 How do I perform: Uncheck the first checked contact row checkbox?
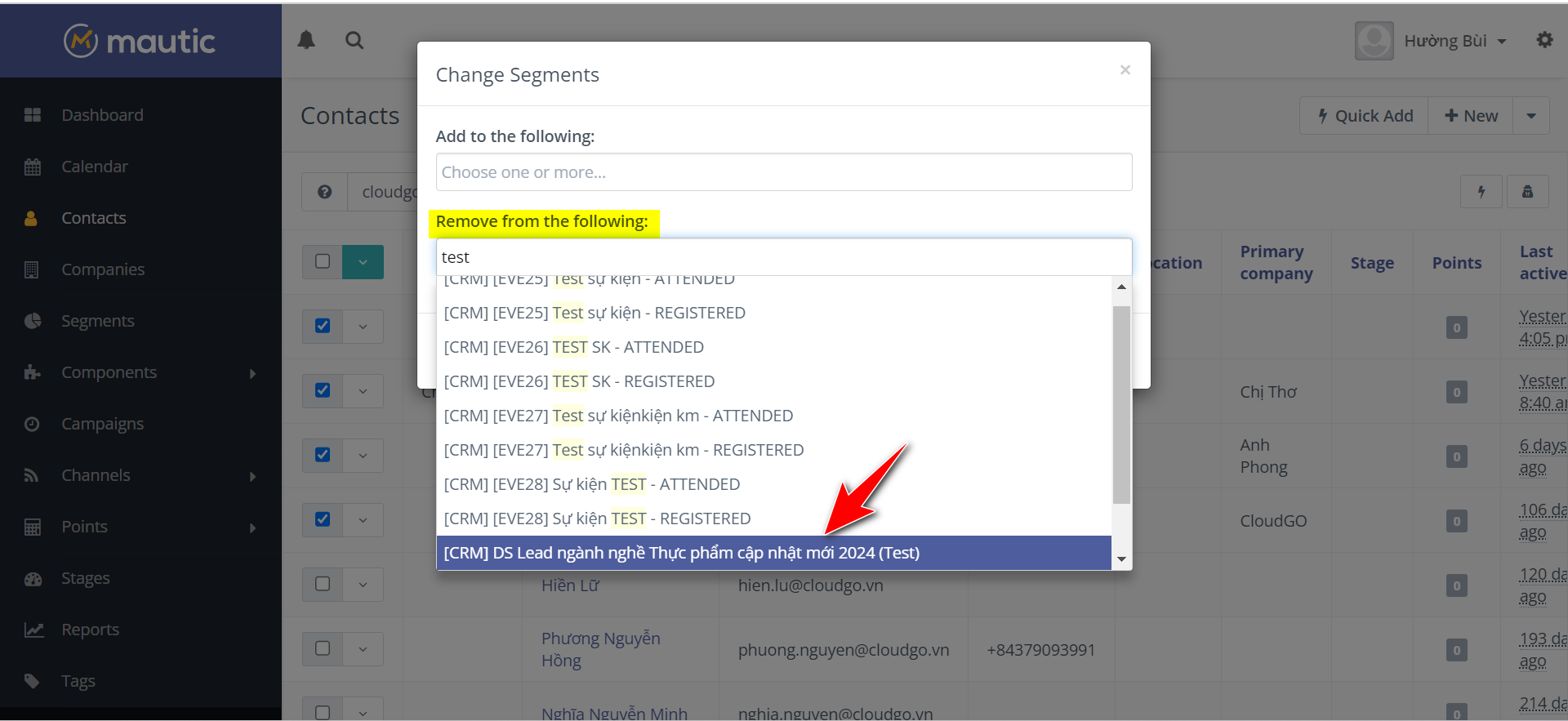click(x=323, y=326)
